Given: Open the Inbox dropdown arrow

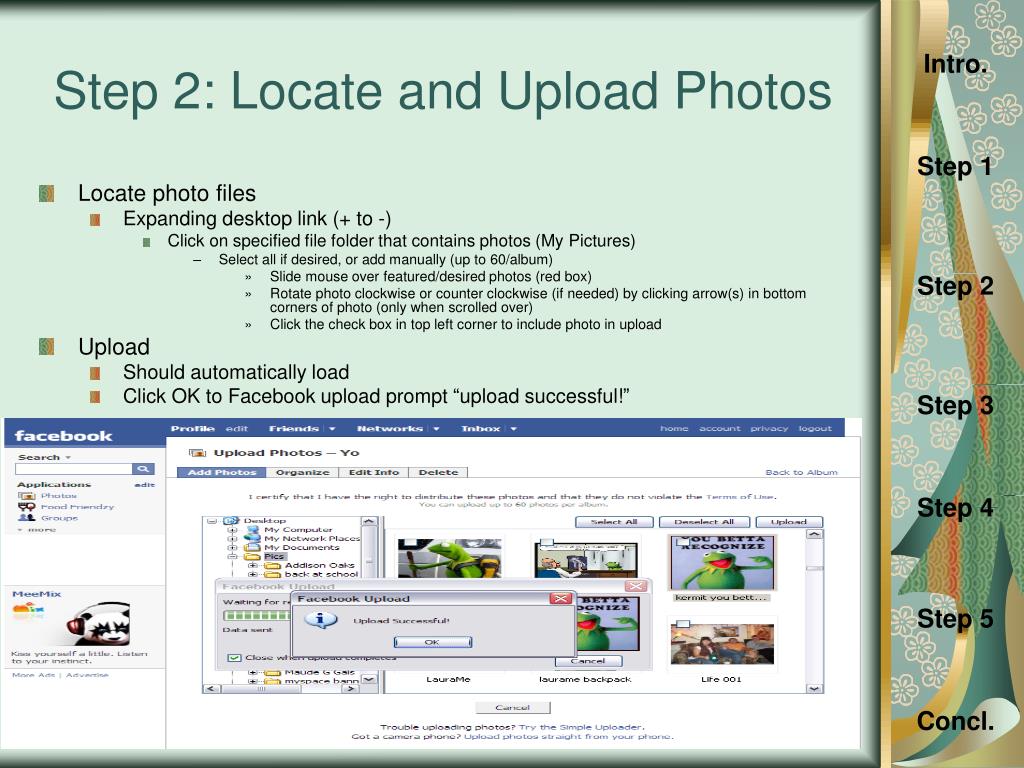Looking at the screenshot, I should click(513, 429).
